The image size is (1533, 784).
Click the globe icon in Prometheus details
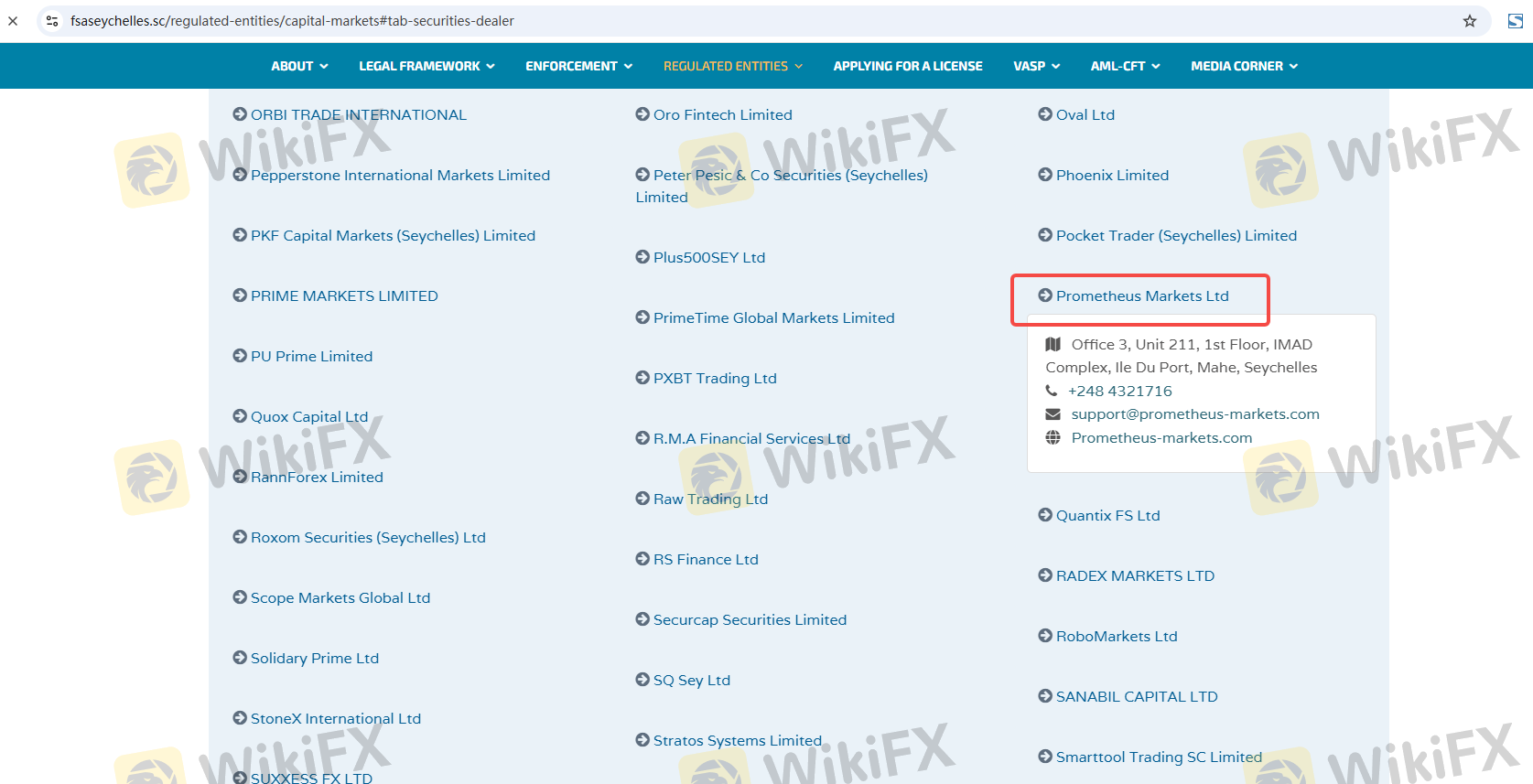tap(1053, 438)
